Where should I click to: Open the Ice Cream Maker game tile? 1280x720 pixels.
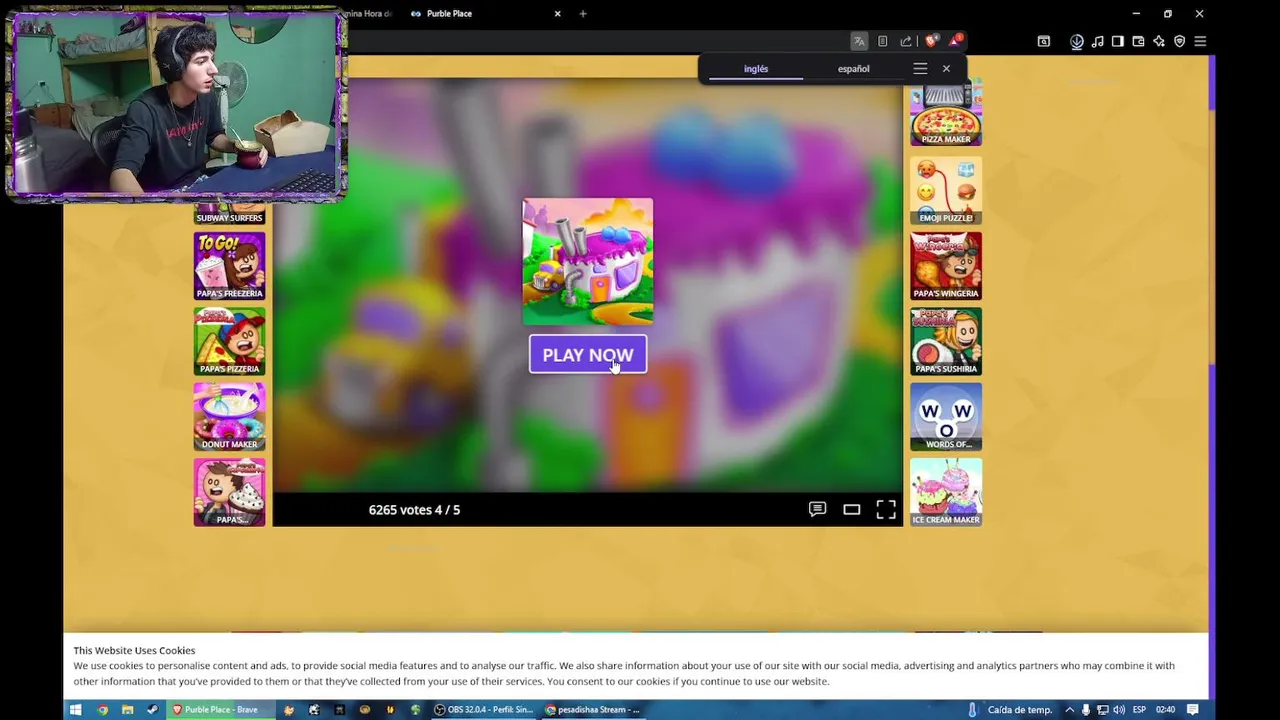[x=946, y=492]
